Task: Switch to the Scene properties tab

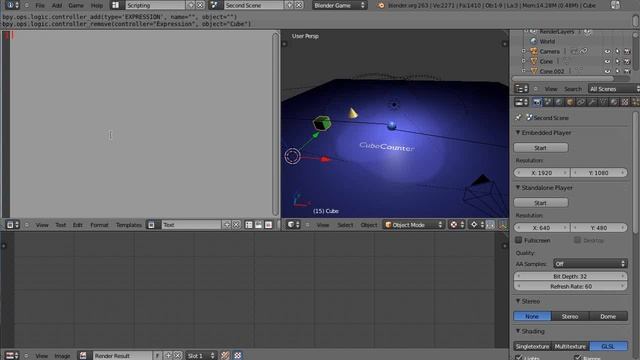Action: (548, 102)
